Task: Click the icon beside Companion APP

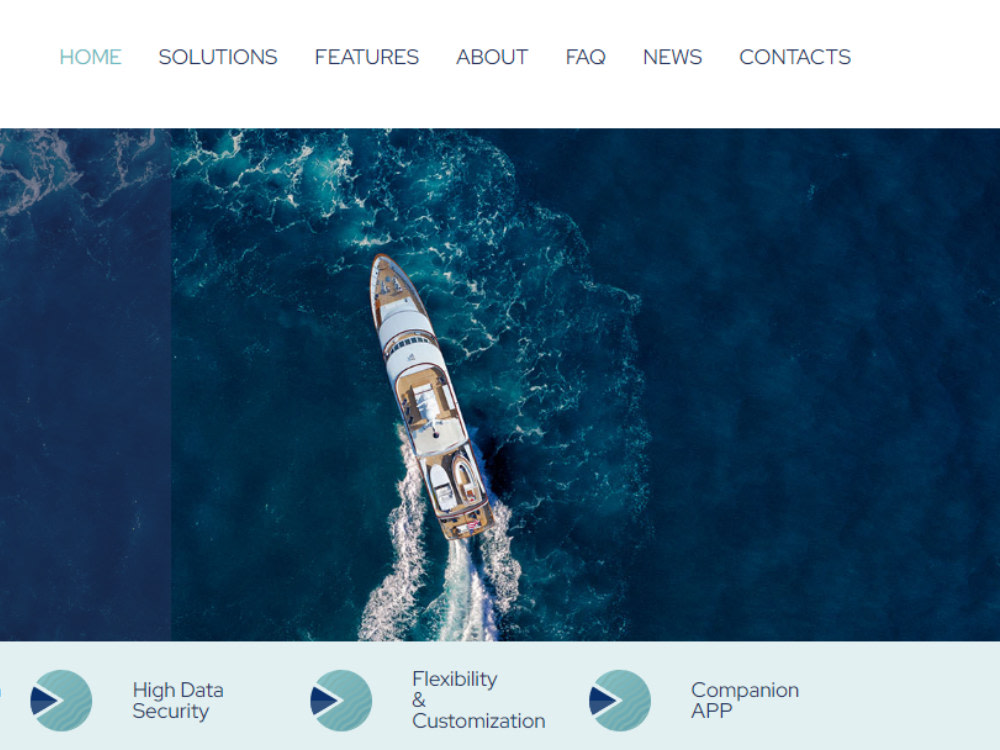Action: point(620,700)
